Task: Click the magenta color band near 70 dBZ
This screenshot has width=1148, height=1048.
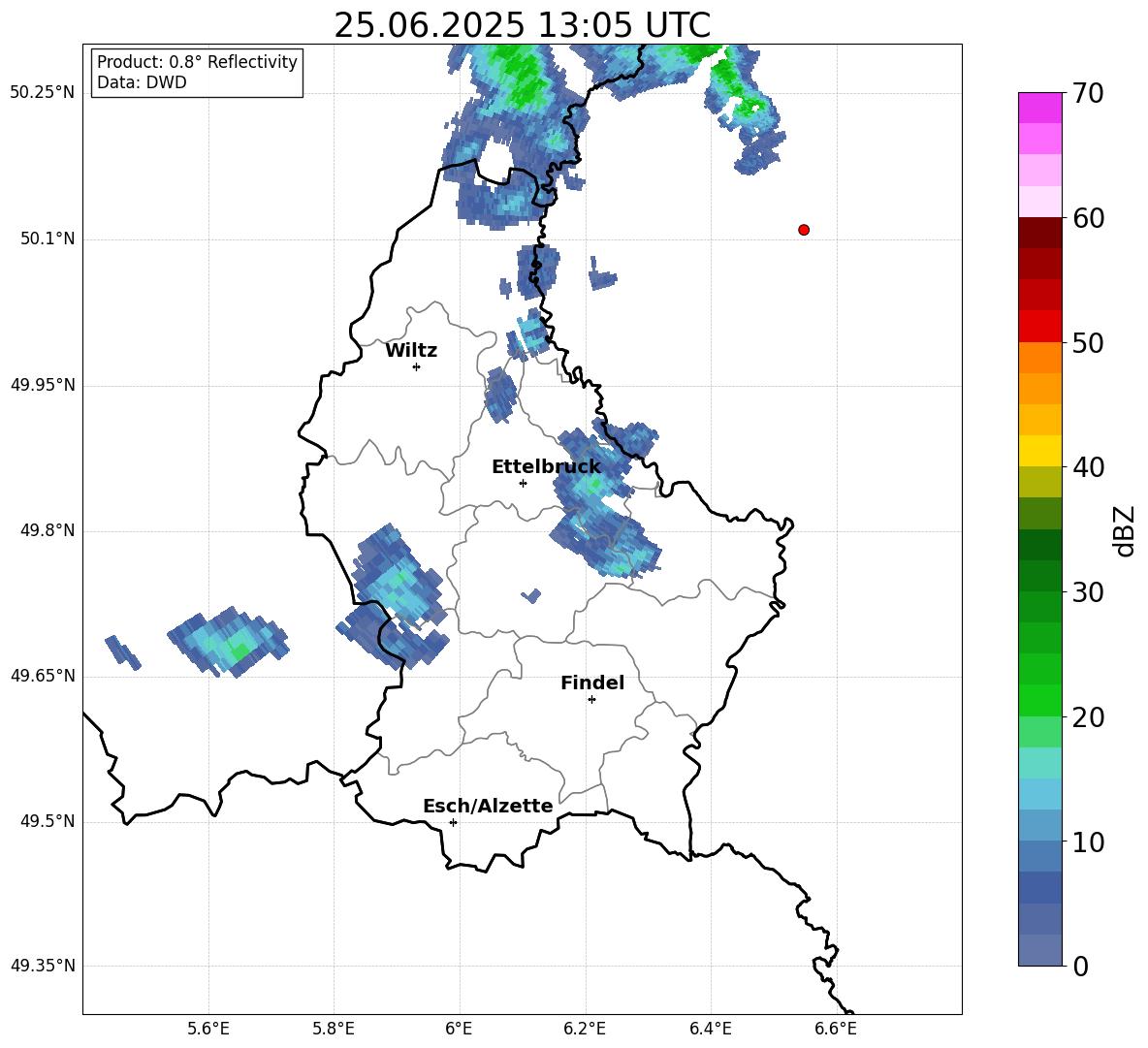Action: (x=1039, y=109)
